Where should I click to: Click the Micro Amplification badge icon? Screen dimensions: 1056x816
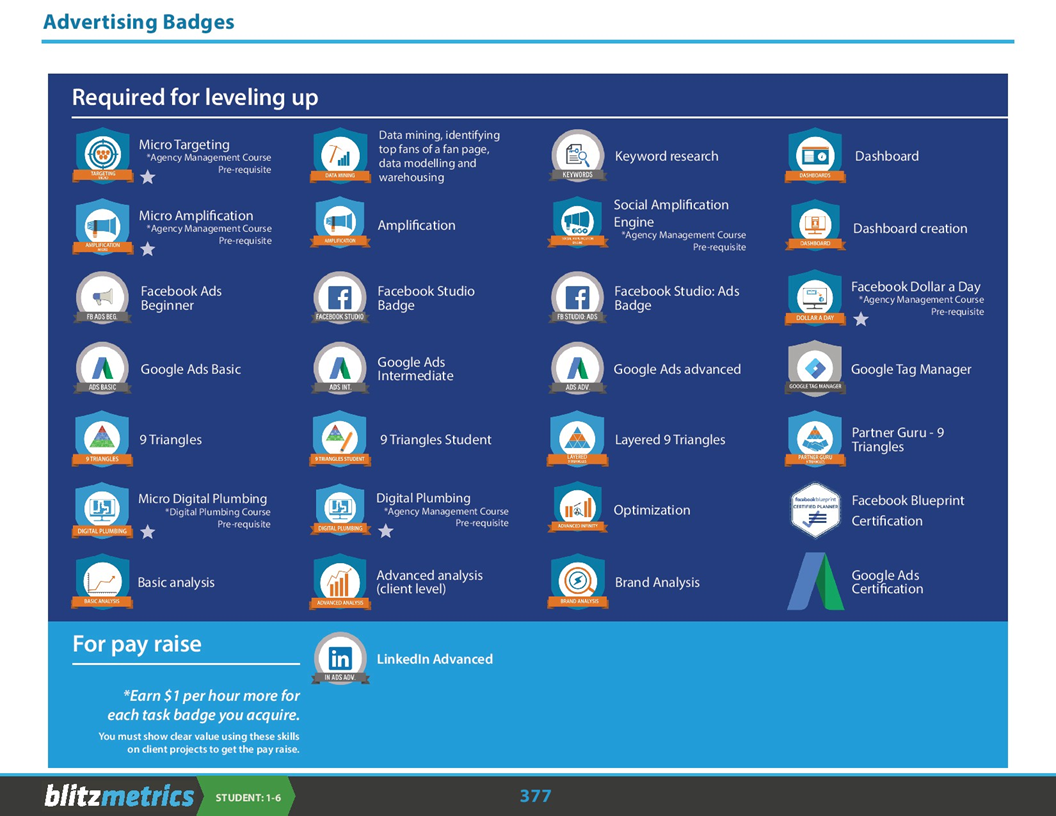tap(103, 226)
